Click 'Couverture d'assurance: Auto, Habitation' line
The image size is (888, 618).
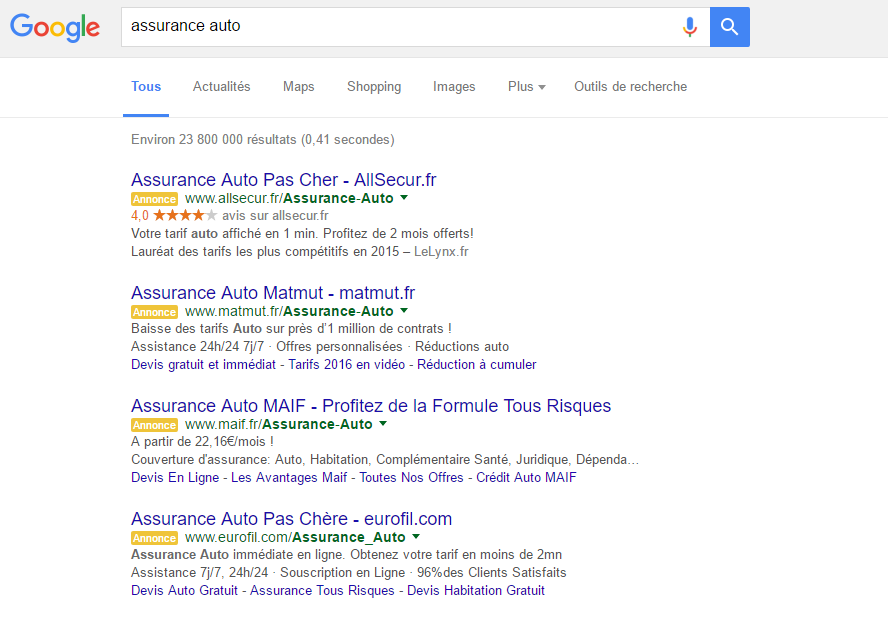(x=385, y=459)
